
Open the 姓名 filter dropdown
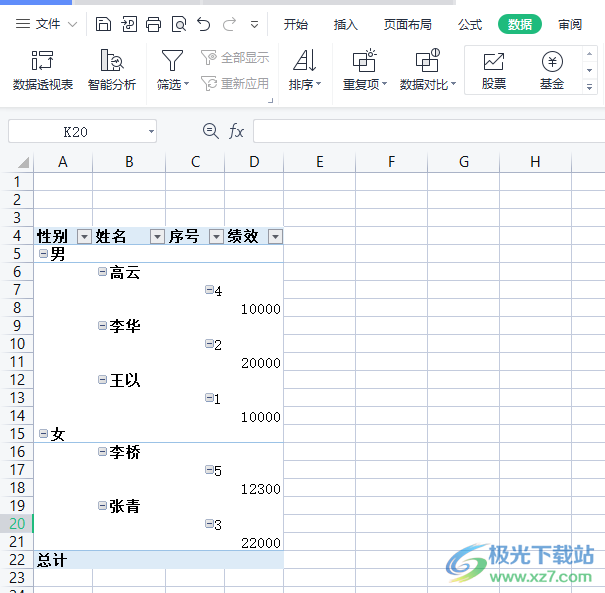(157, 236)
